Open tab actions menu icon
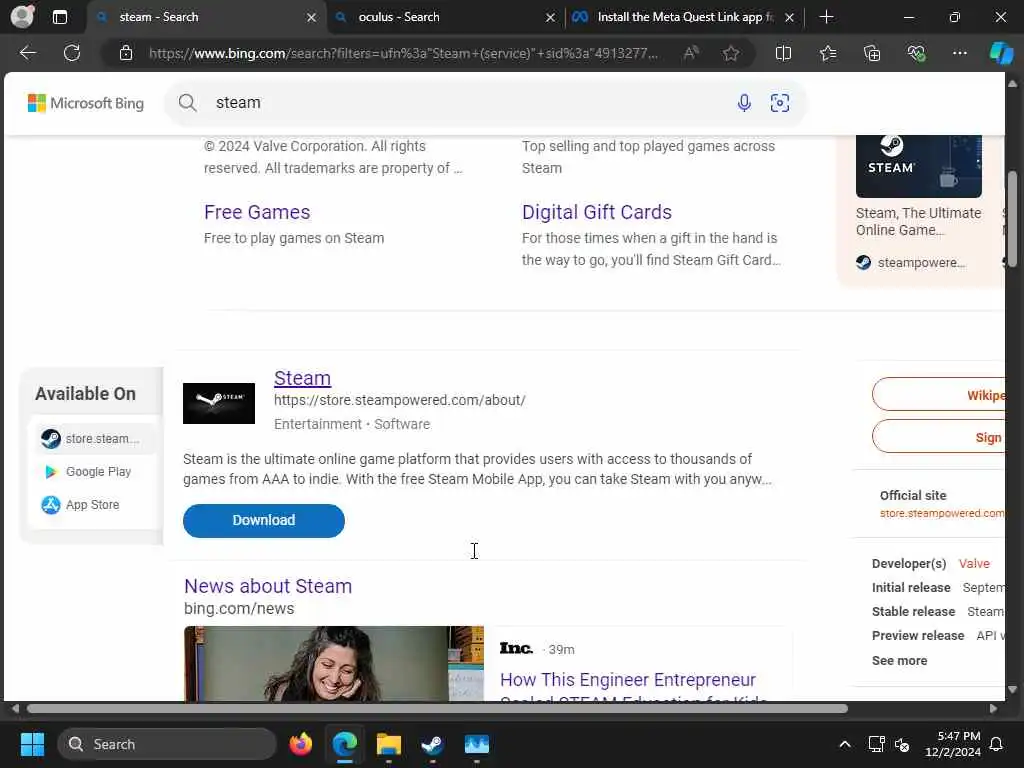The height and width of the screenshot is (768, 1024). 59,17
